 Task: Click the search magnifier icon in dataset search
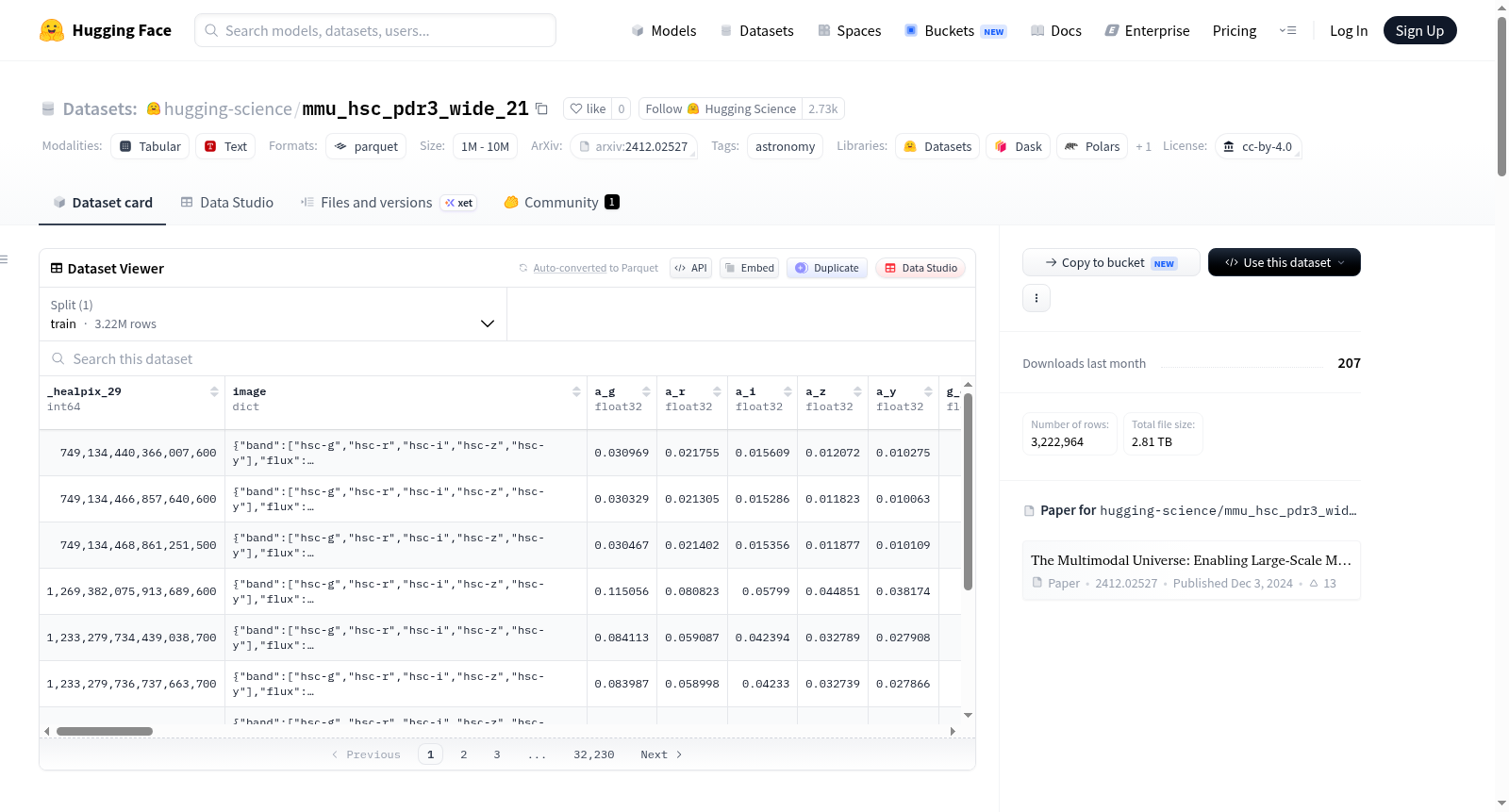click(58, 358)
